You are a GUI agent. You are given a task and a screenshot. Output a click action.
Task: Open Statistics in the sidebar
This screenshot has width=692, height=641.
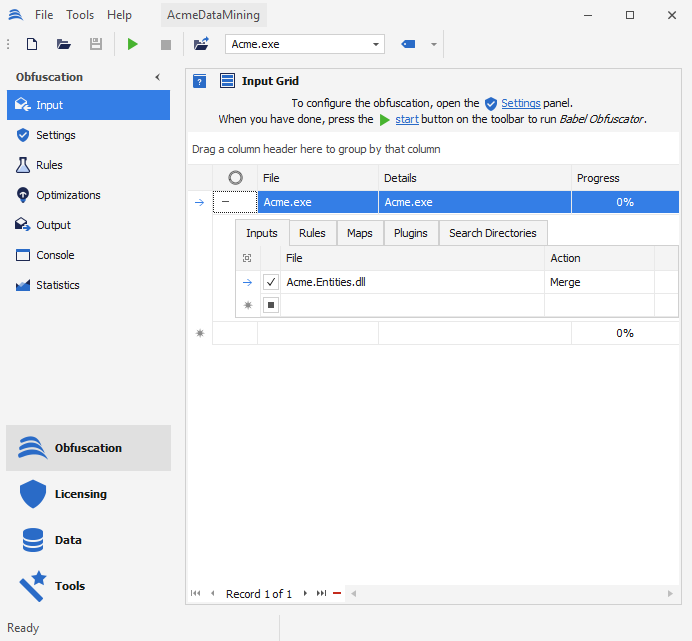coord(57,285)
